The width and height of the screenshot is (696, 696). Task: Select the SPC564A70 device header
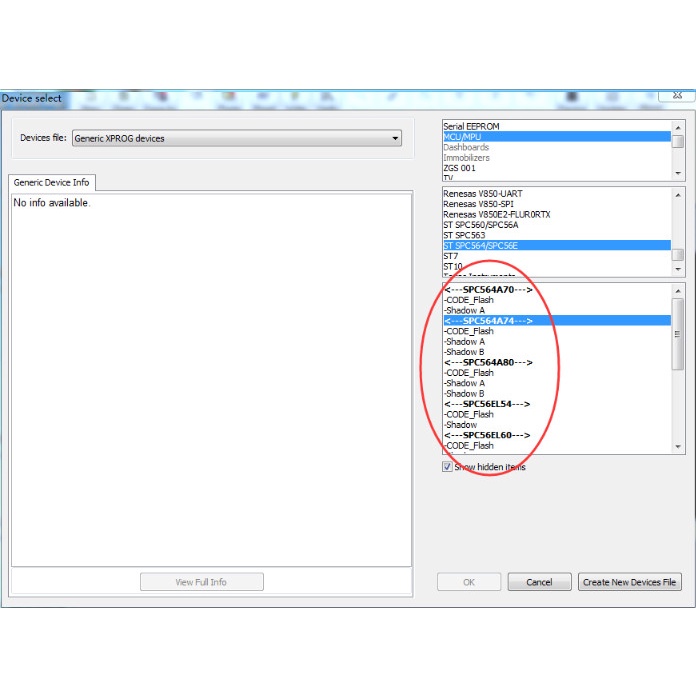coord(488,290)
